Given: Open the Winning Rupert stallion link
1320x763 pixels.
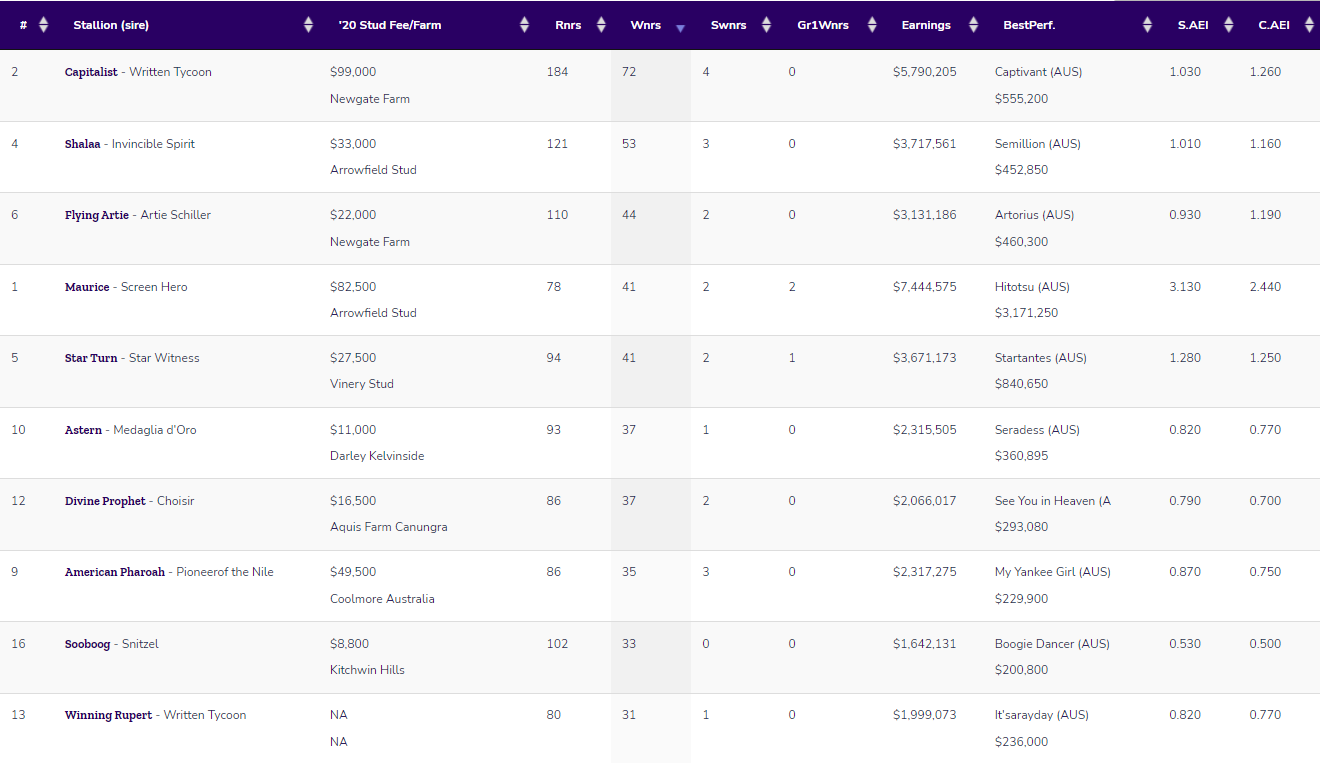Looking at the screenshot, I should point(108,715).
